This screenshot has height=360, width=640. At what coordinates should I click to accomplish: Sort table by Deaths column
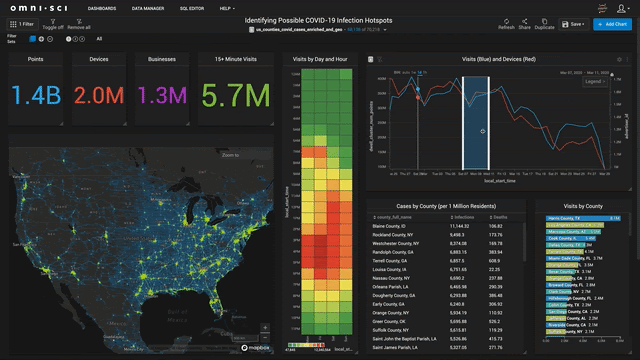pos(498,217)
